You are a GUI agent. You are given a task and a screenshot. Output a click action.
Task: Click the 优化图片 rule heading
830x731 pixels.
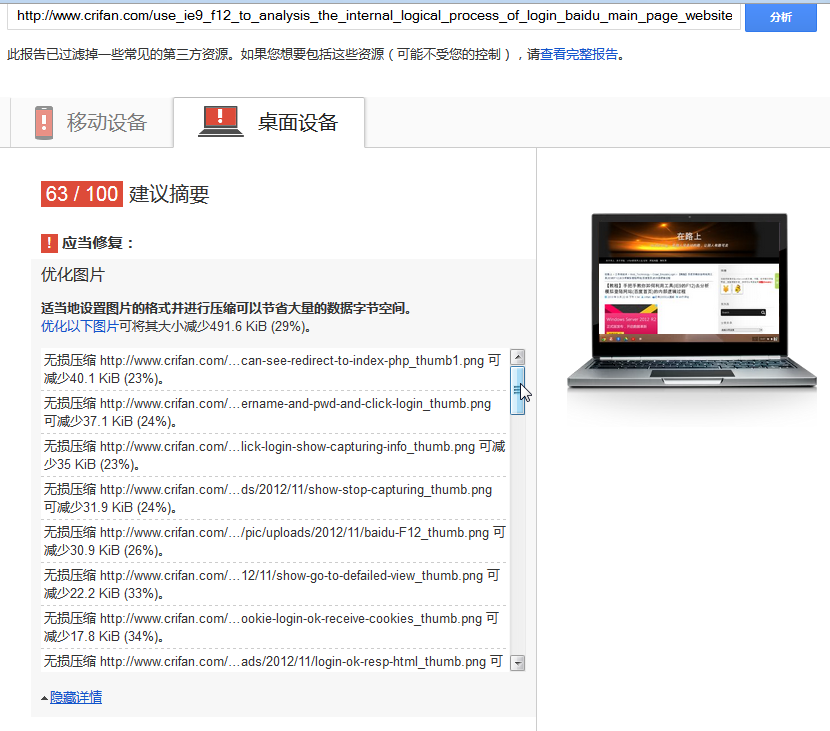click(x=73, y=275)
